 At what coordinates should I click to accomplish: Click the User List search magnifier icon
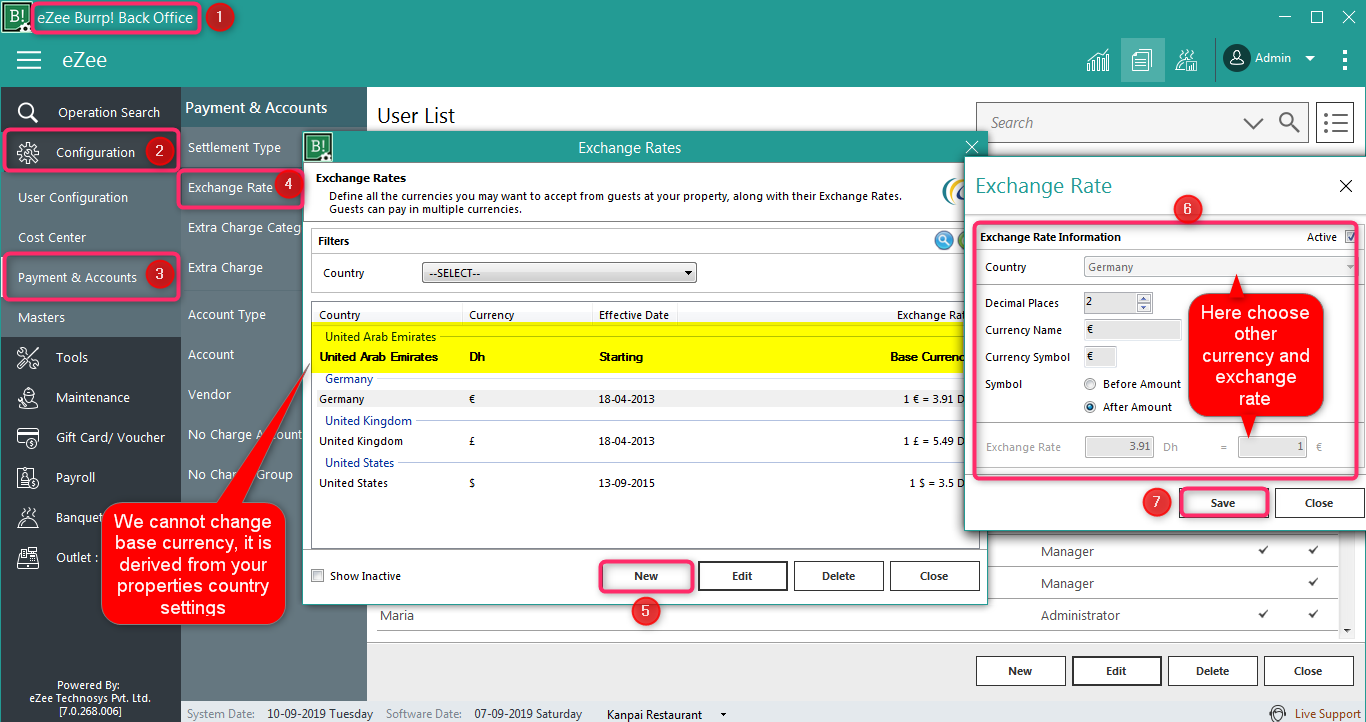point(1290,123)
